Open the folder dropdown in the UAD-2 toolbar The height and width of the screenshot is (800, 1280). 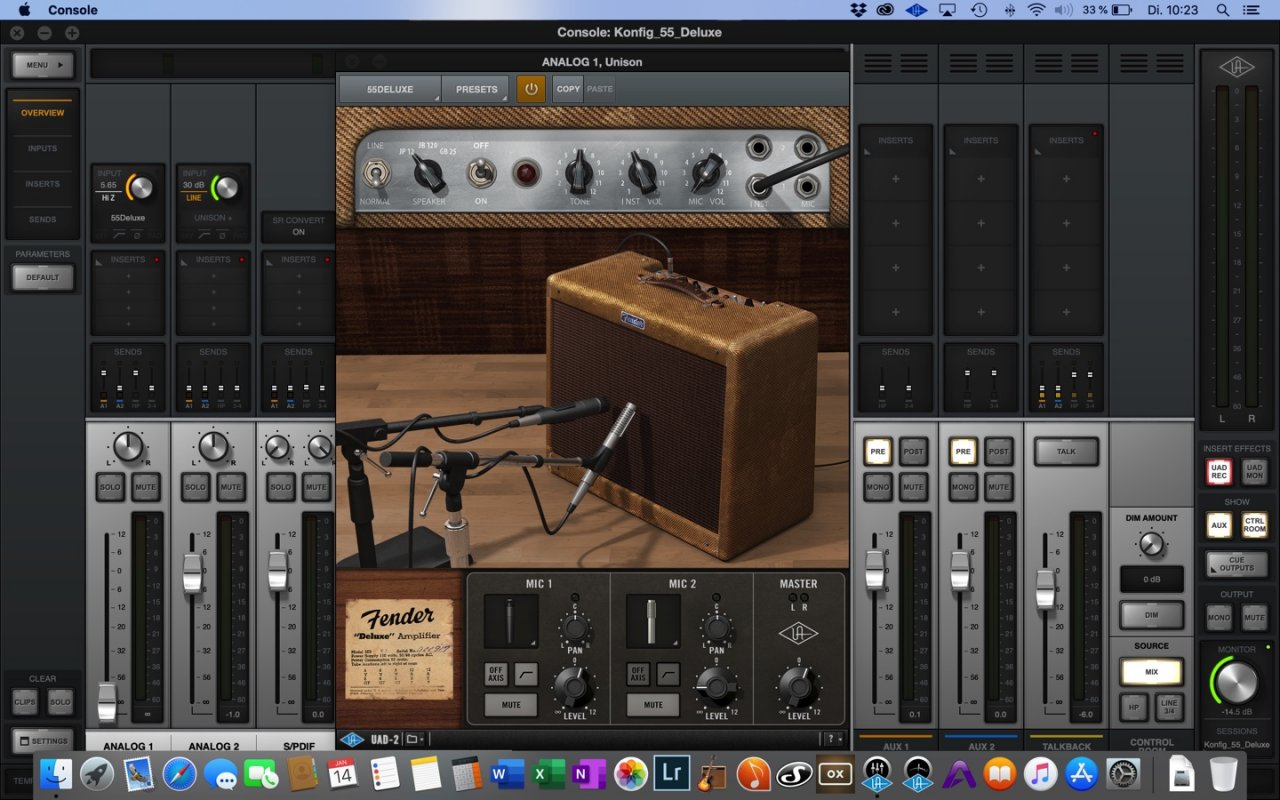click(x=415, y=740)
